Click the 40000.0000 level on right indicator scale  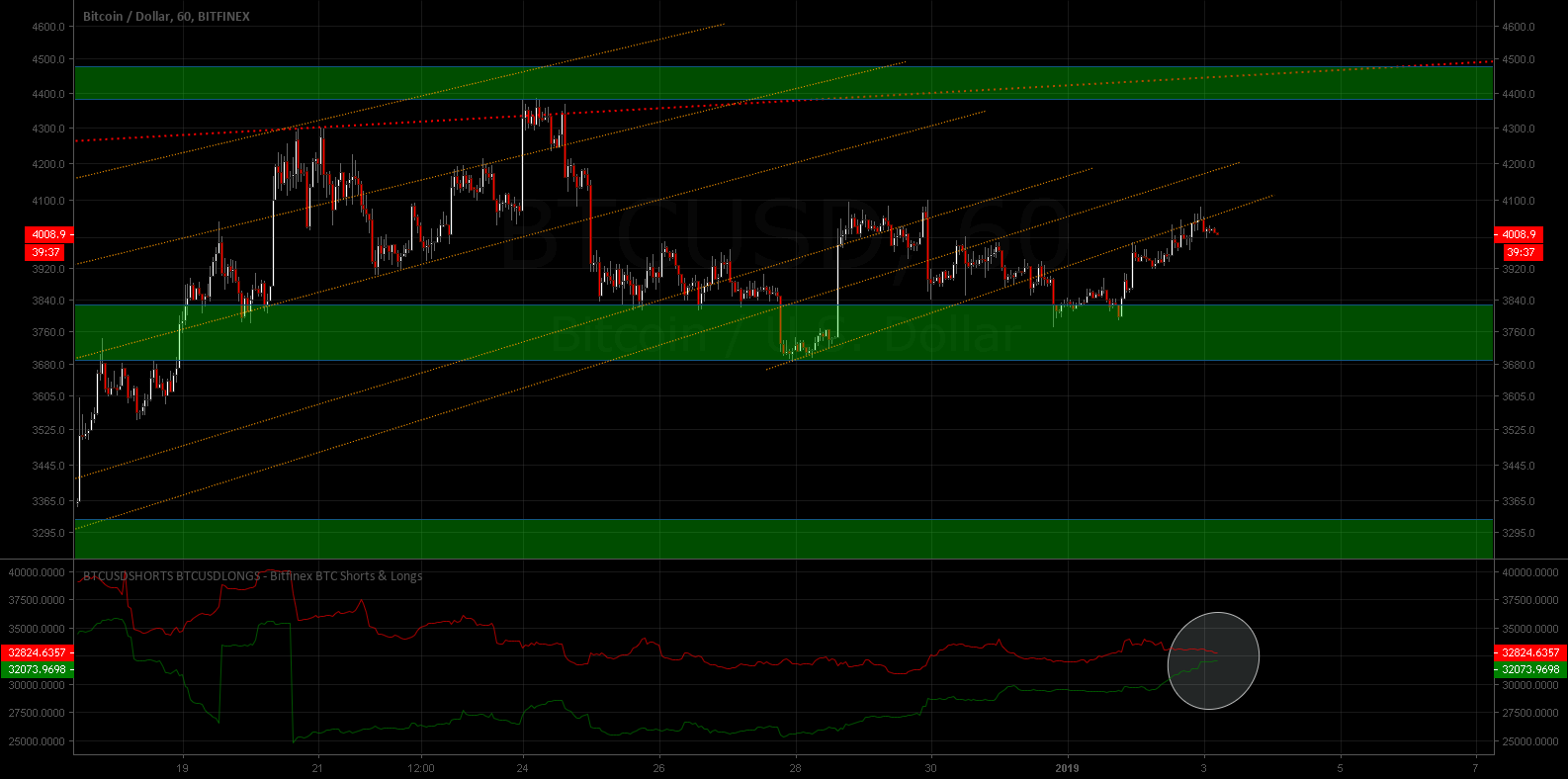point(1529,572)
